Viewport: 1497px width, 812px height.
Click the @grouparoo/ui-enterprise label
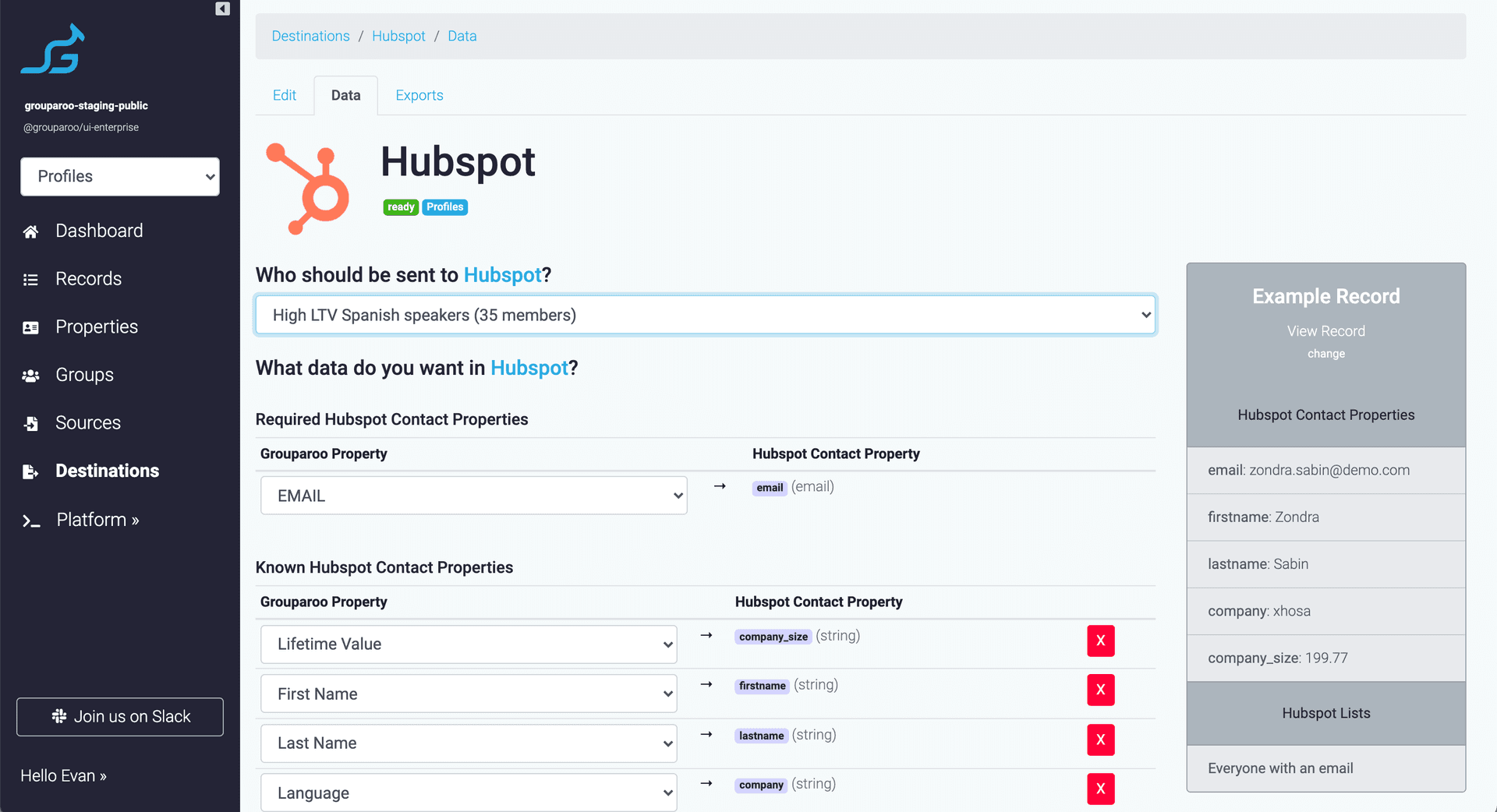[x=81, y=128]
